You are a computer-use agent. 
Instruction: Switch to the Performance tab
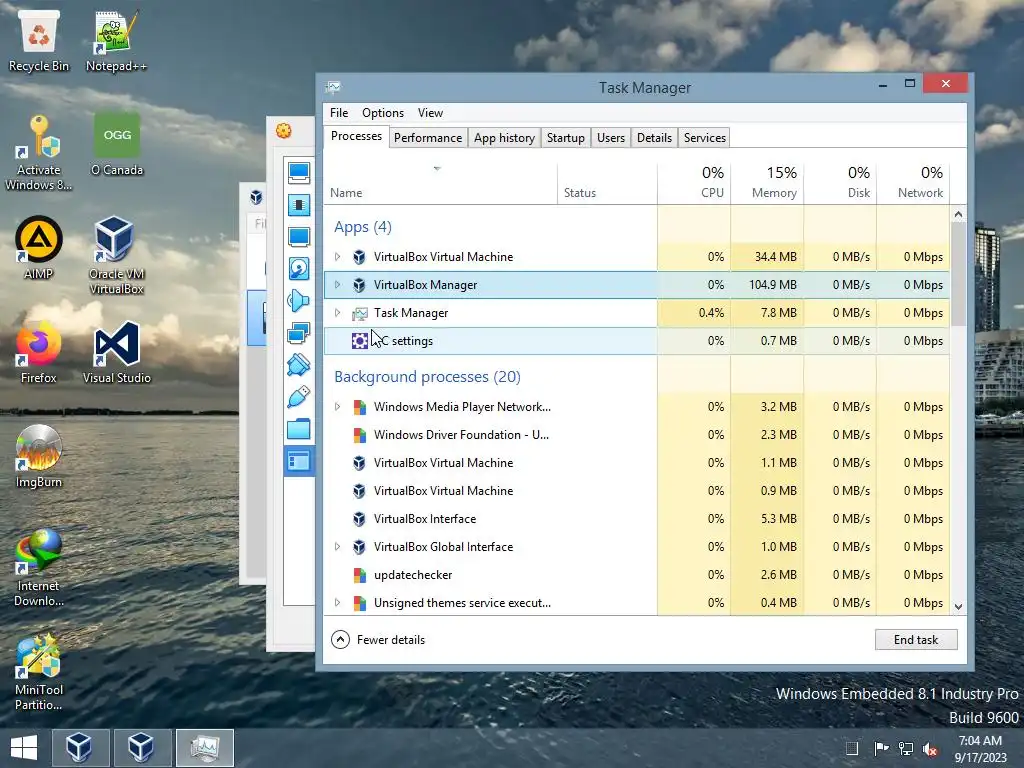[428, 138]
